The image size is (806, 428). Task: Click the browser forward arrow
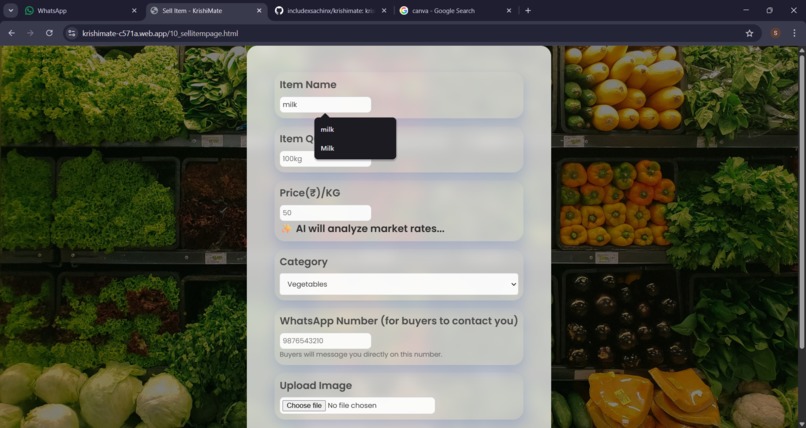30,33
